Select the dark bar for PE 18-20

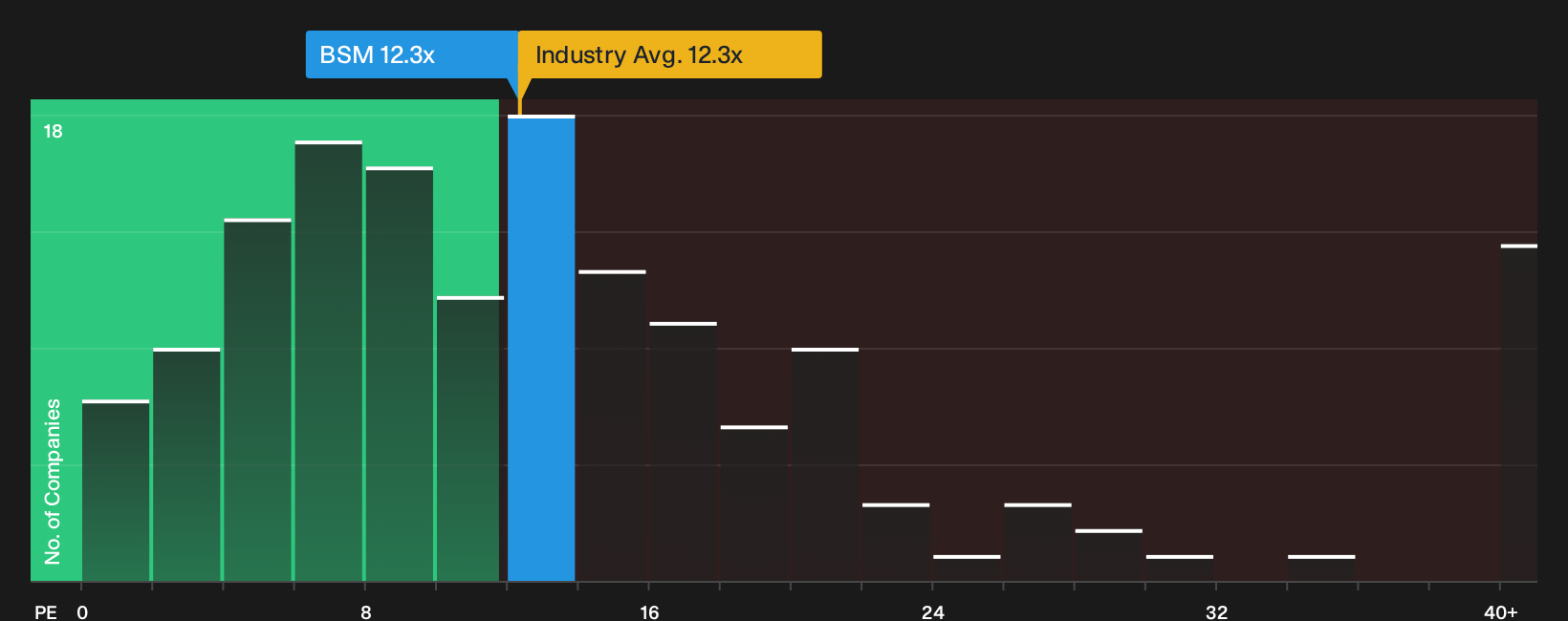tap(754, 503)
